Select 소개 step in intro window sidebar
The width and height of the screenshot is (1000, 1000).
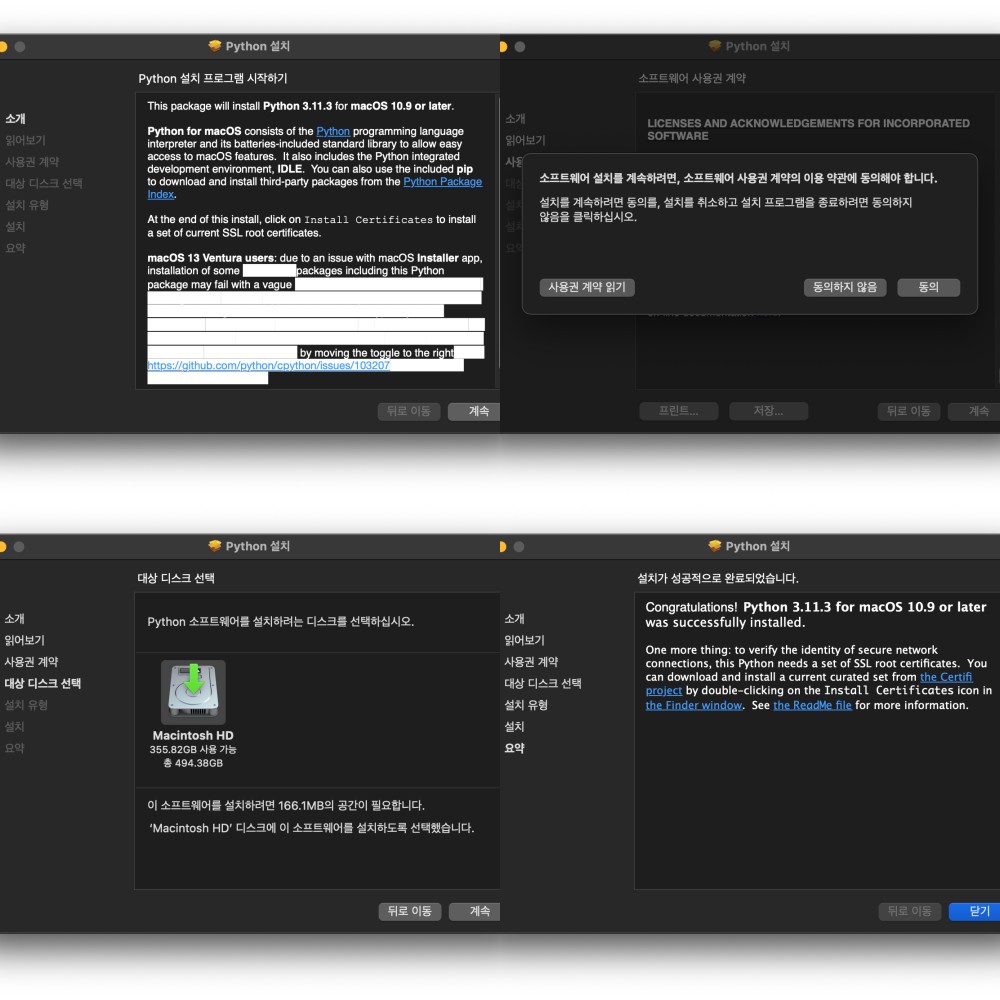point(15,119)
